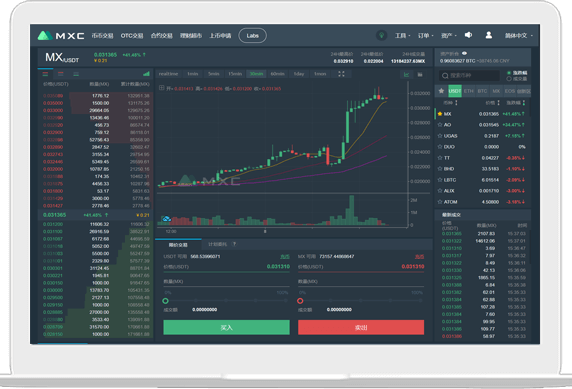
Task: Open the language selector dropdown
Action: 519,35
